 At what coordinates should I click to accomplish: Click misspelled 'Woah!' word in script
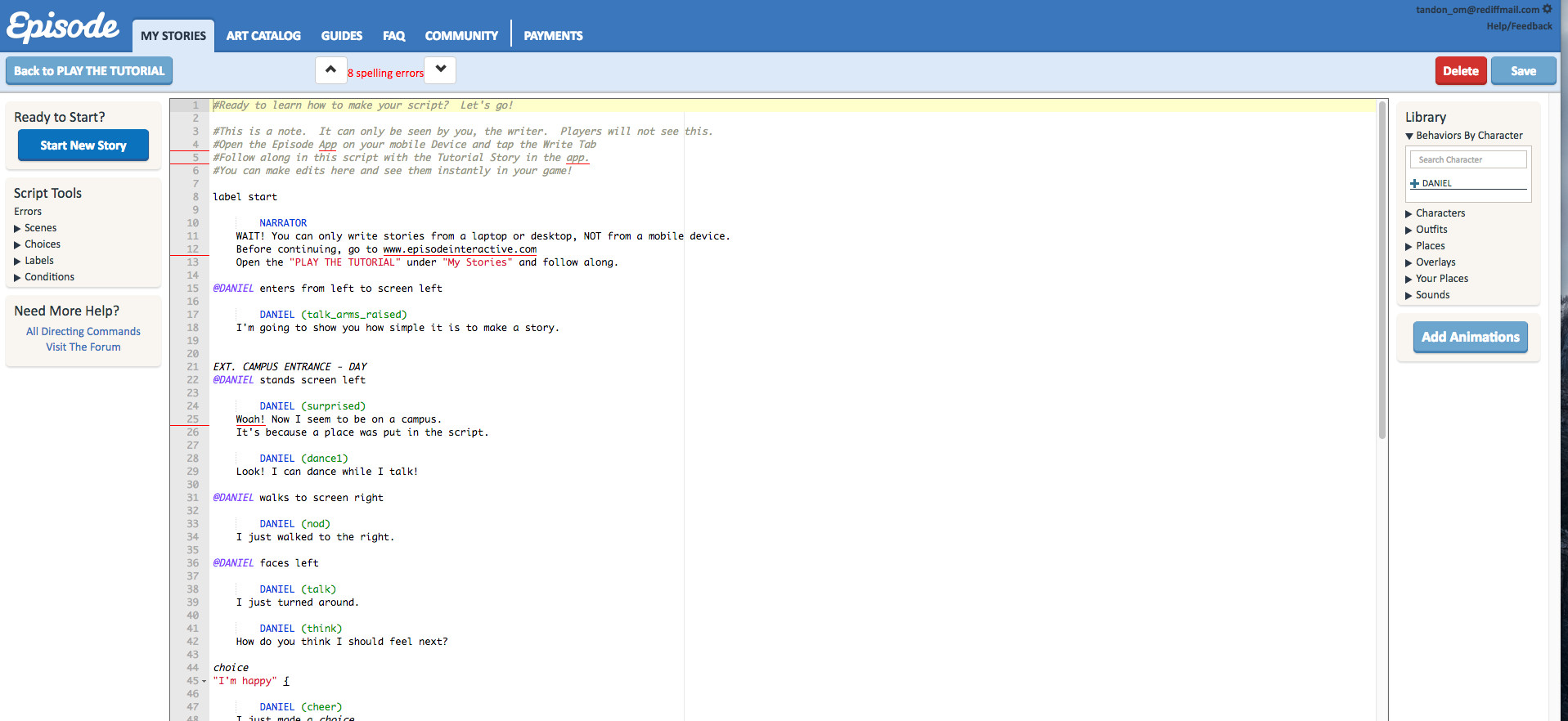pos(250,419)
